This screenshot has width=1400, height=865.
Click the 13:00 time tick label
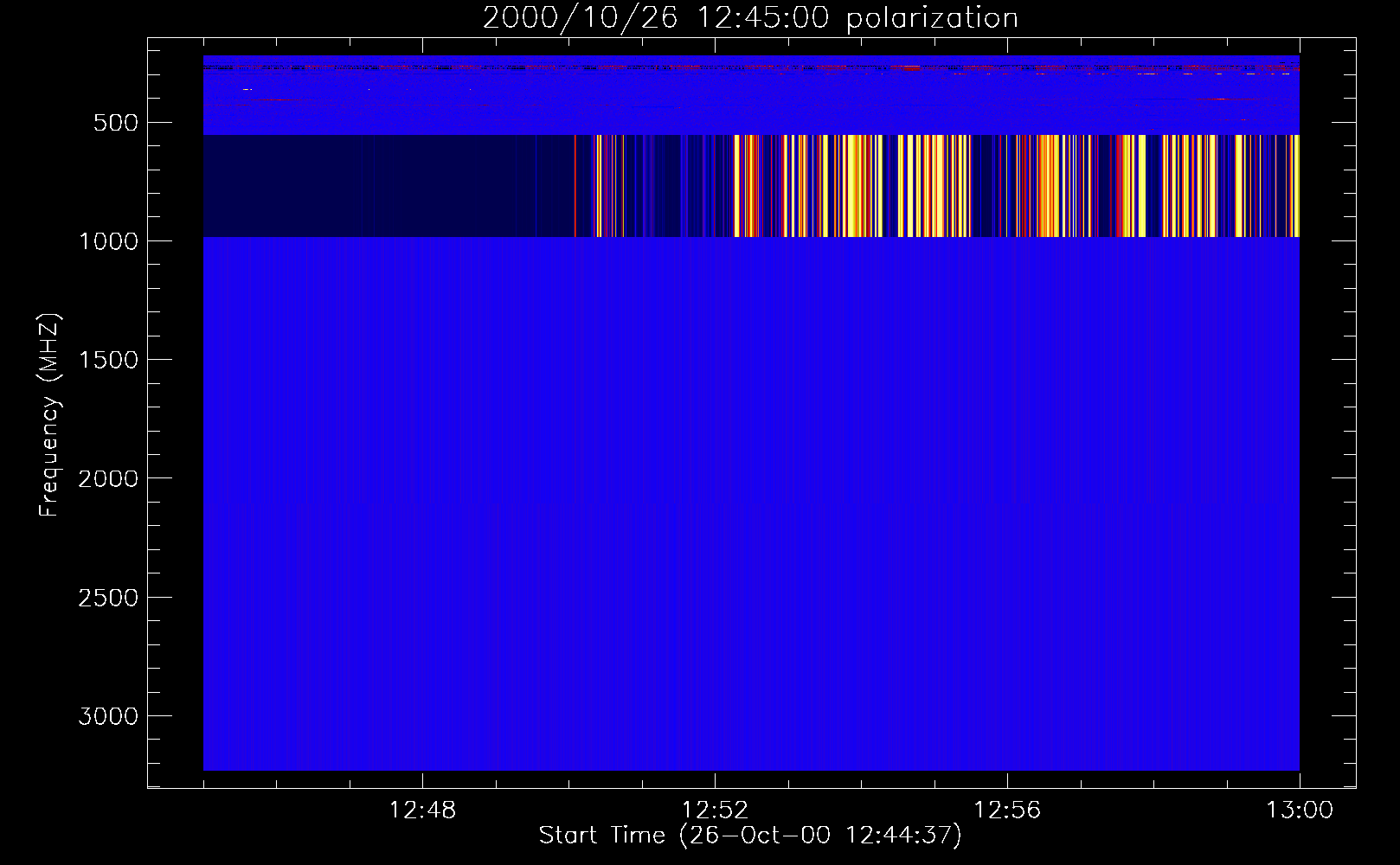[x=1300, y=811]
